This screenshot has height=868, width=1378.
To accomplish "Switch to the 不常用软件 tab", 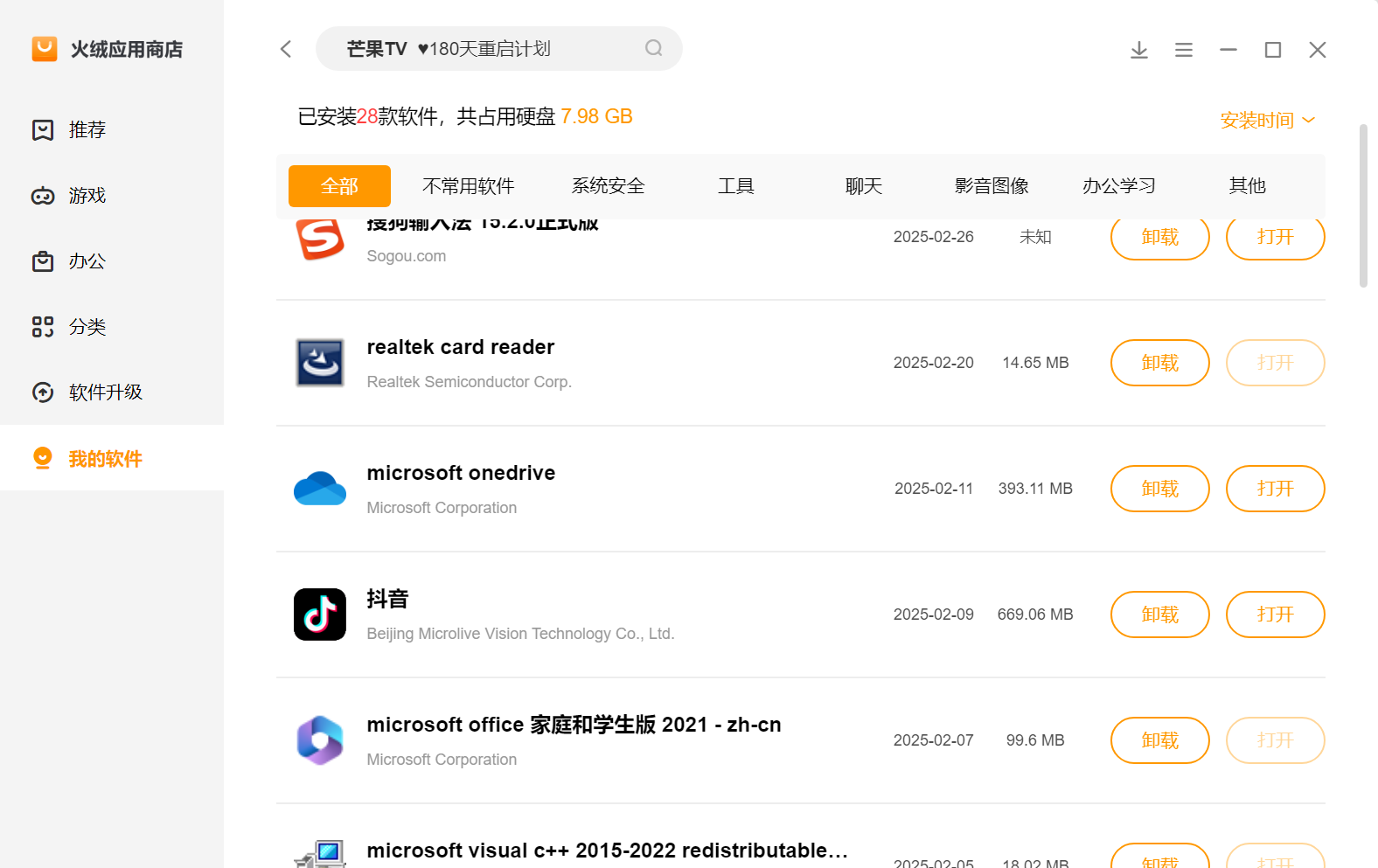I will pos(468,186).
